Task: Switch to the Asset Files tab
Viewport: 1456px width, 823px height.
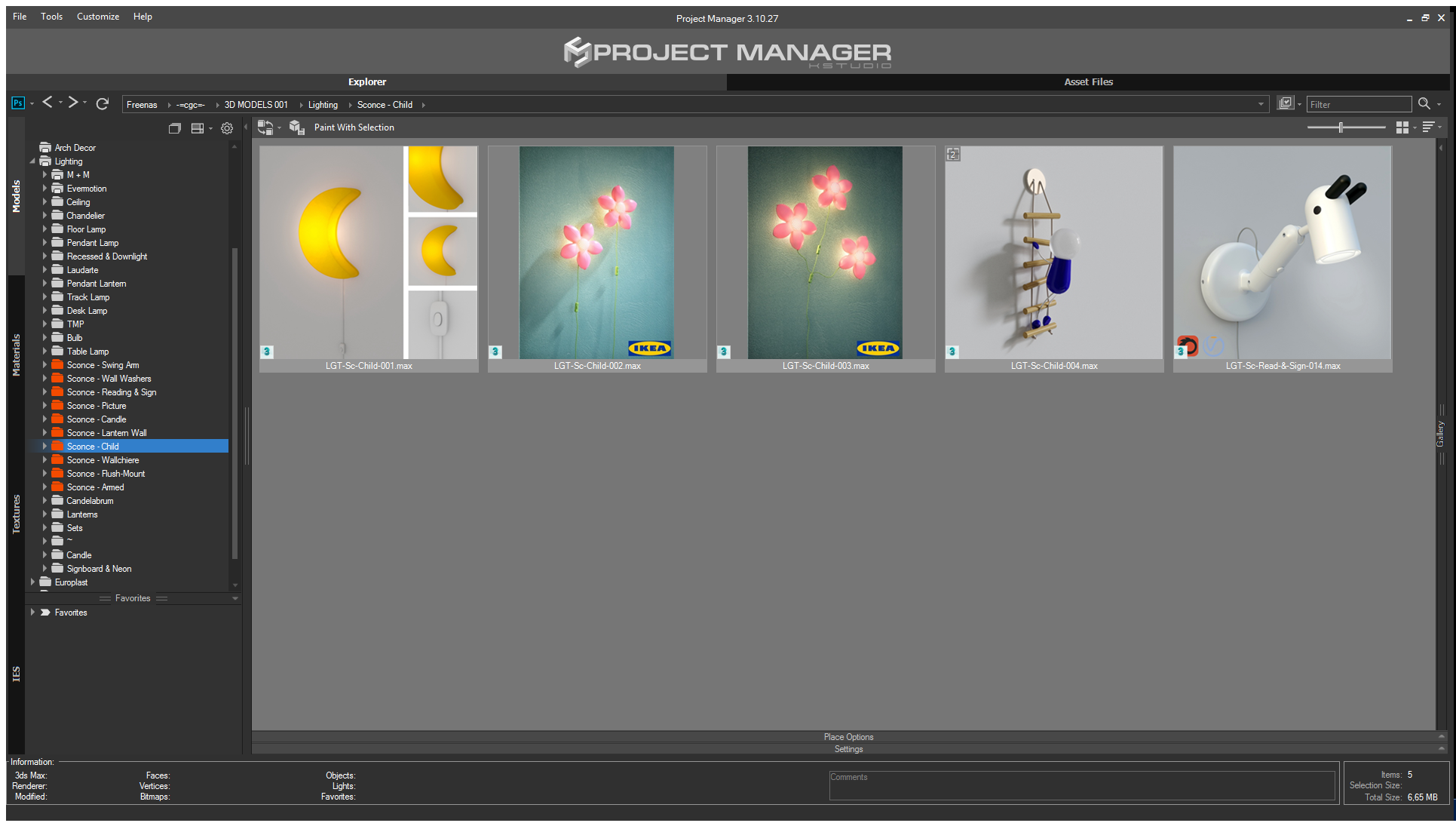Action: click(1088, 81)
